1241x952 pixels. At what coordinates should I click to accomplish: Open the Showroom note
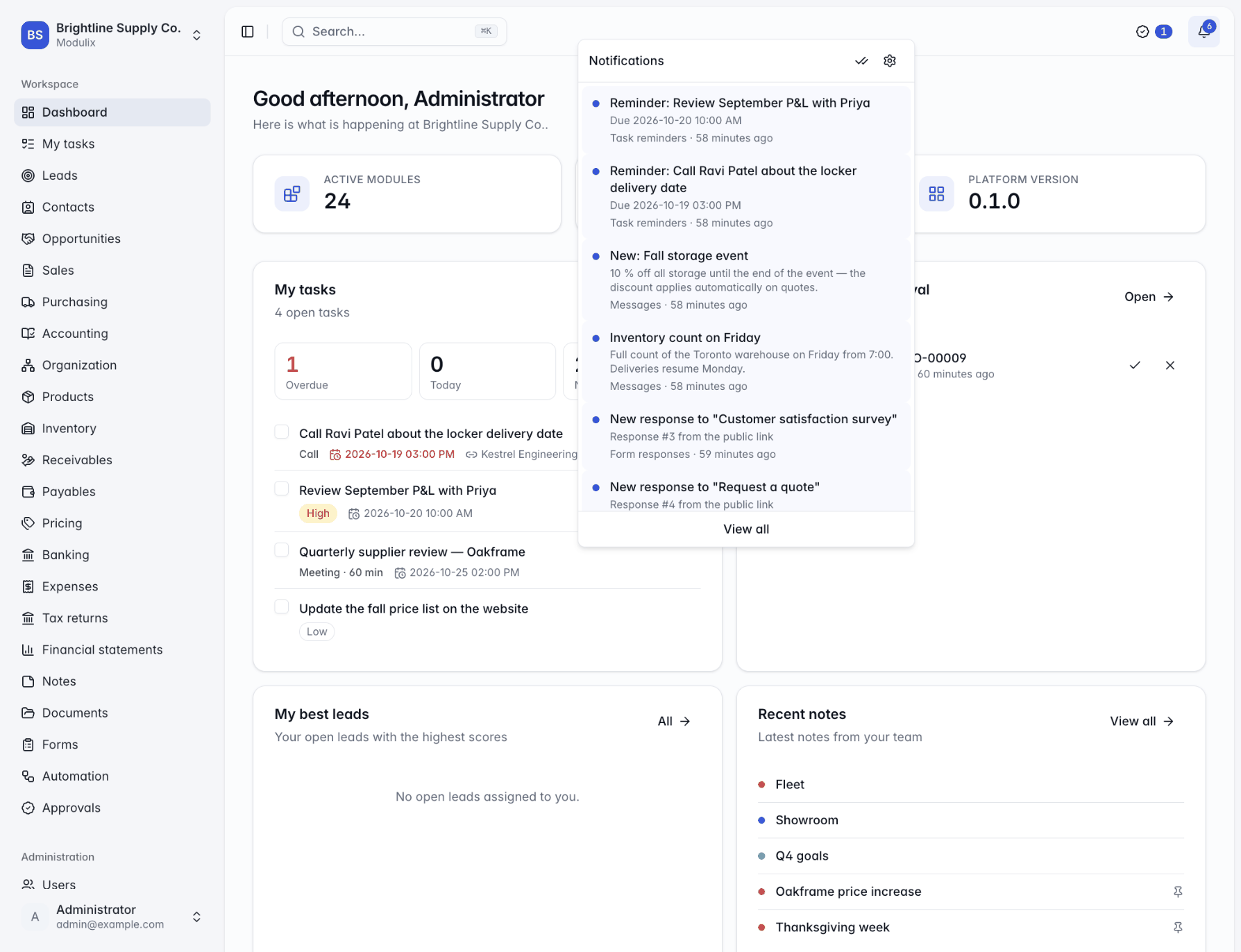click(970, 820)
